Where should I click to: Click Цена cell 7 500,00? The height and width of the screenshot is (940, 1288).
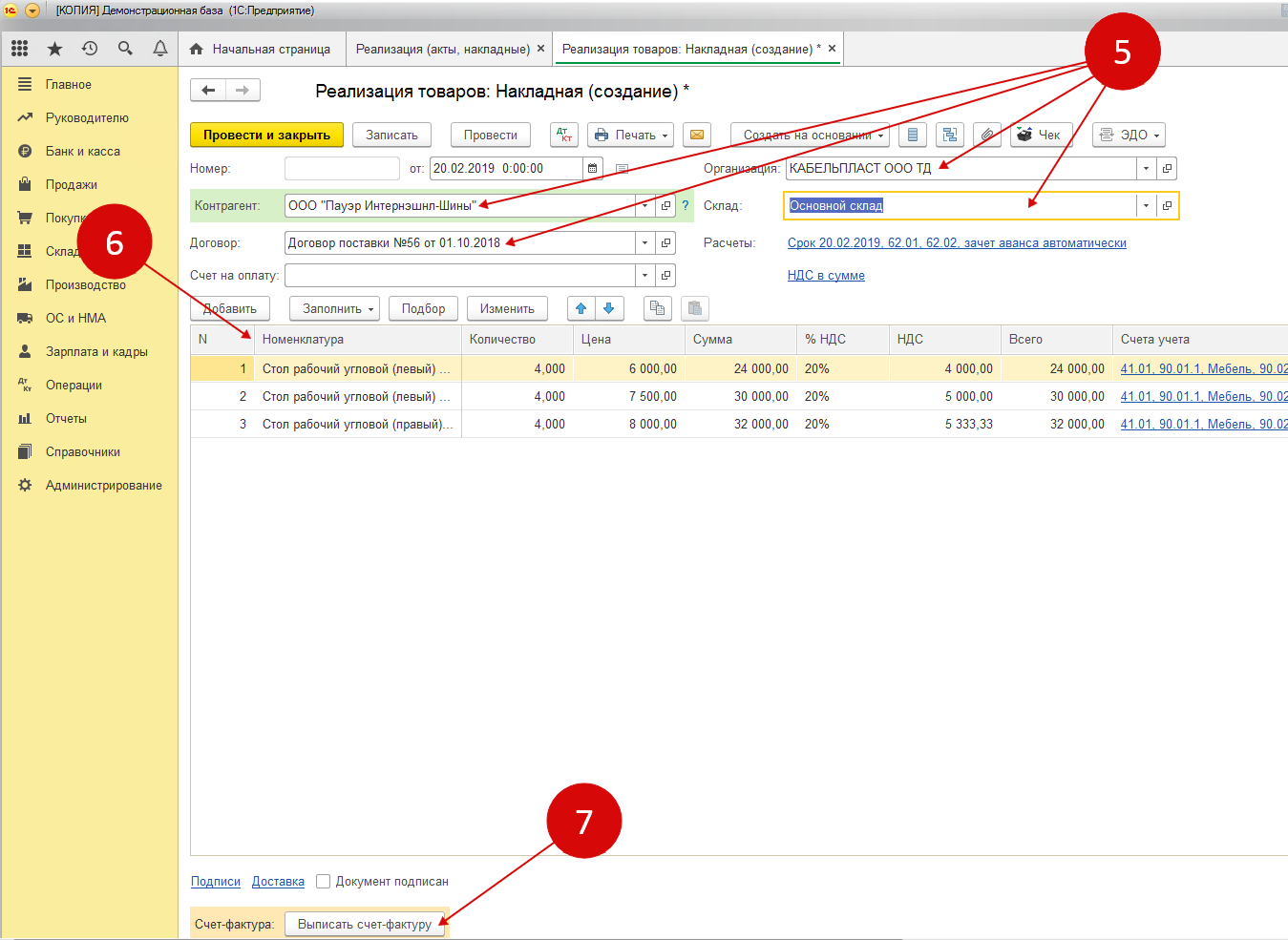pos(628,396)
